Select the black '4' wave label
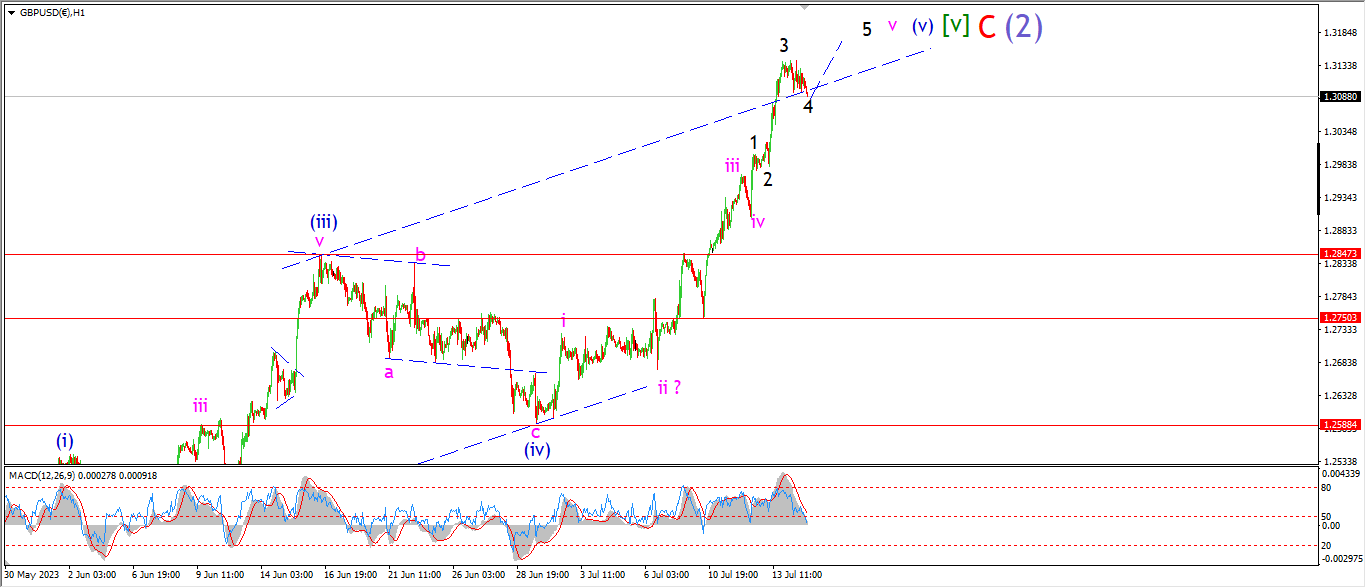 pos(808,107)
